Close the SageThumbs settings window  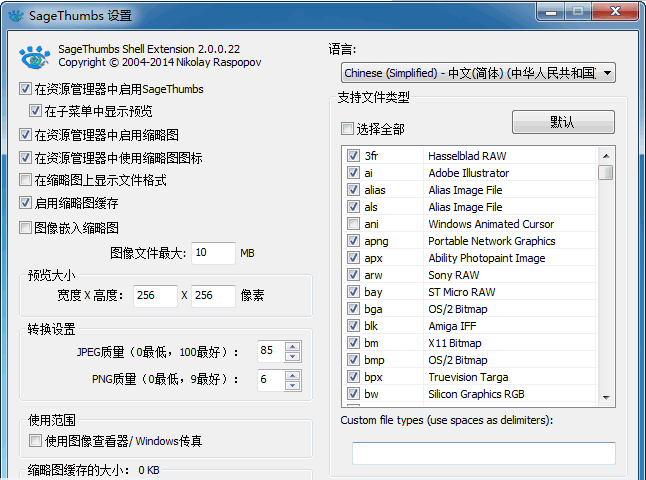click(616, 12)
